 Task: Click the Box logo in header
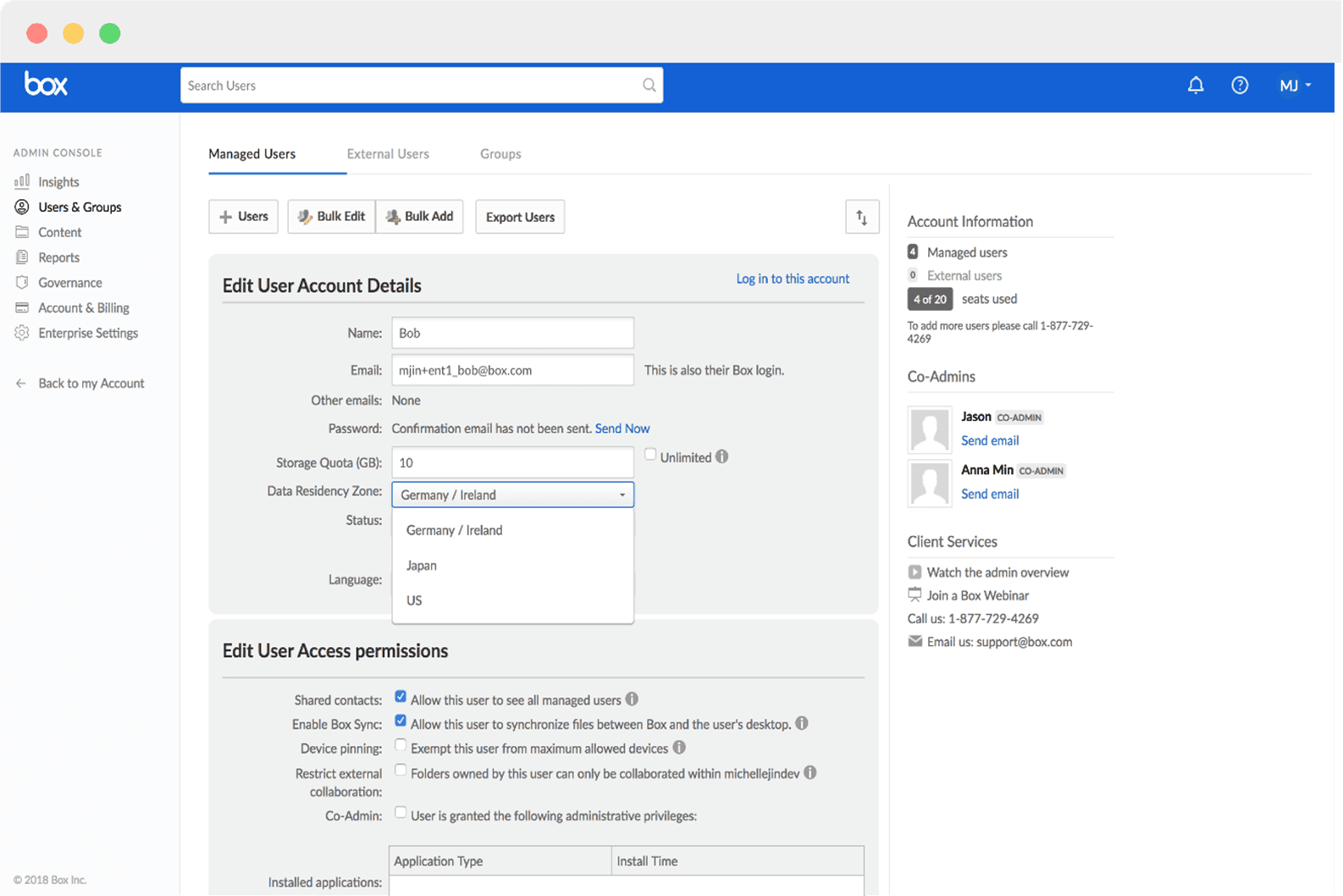coord(46,84)
